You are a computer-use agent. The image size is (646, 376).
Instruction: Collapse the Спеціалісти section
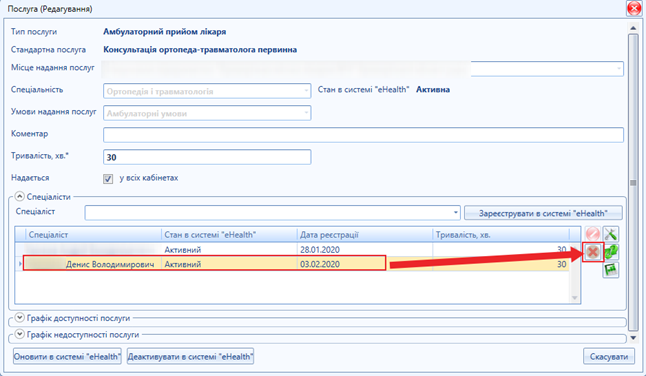tap(20, 196)
